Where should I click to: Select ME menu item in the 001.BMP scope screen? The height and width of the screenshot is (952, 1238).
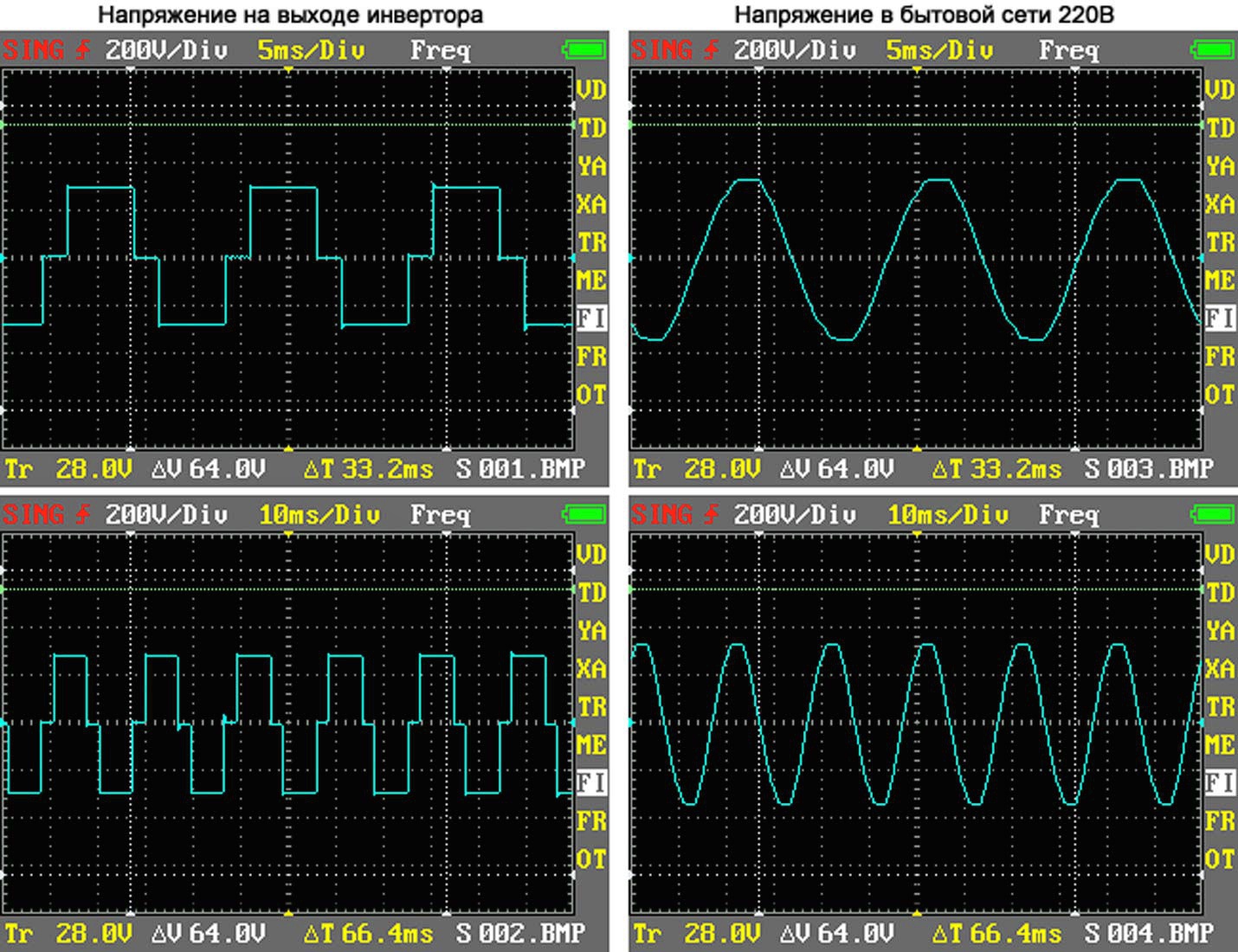pos(591,280)
